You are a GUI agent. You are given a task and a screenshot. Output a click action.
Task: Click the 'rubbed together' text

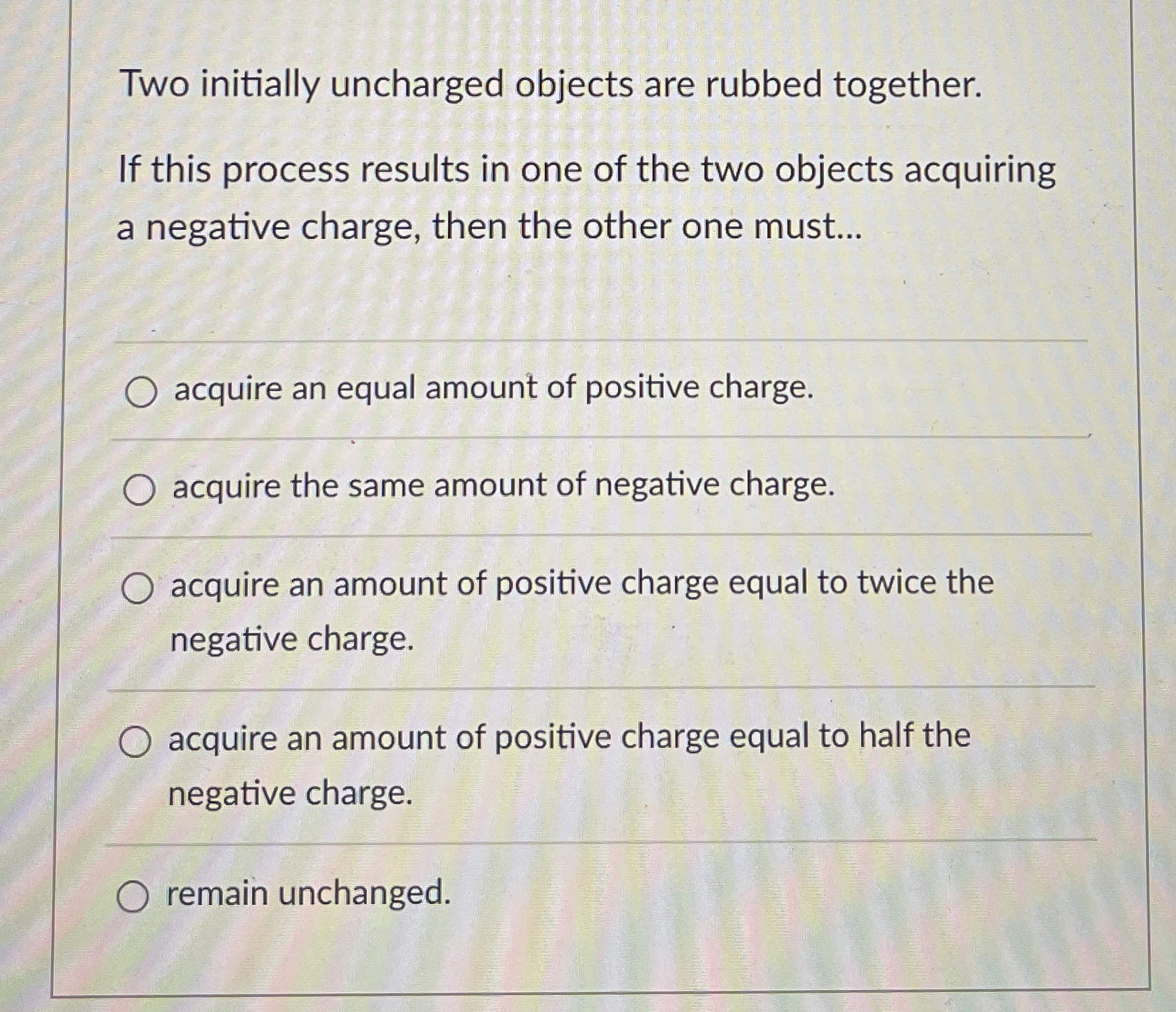pyautogui.click(x=845, y=86)
